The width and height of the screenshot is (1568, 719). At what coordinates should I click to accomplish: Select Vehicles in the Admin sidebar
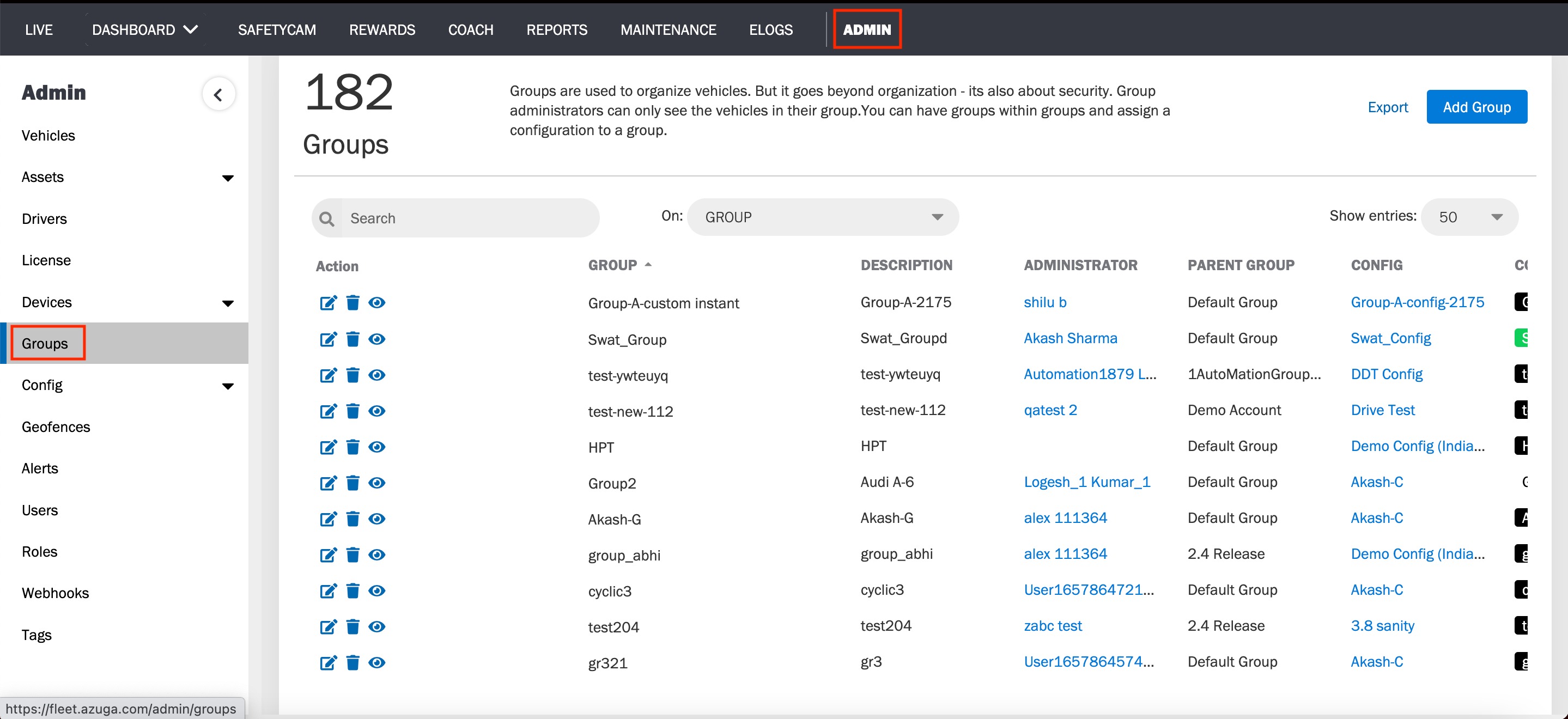pos(48,135)
